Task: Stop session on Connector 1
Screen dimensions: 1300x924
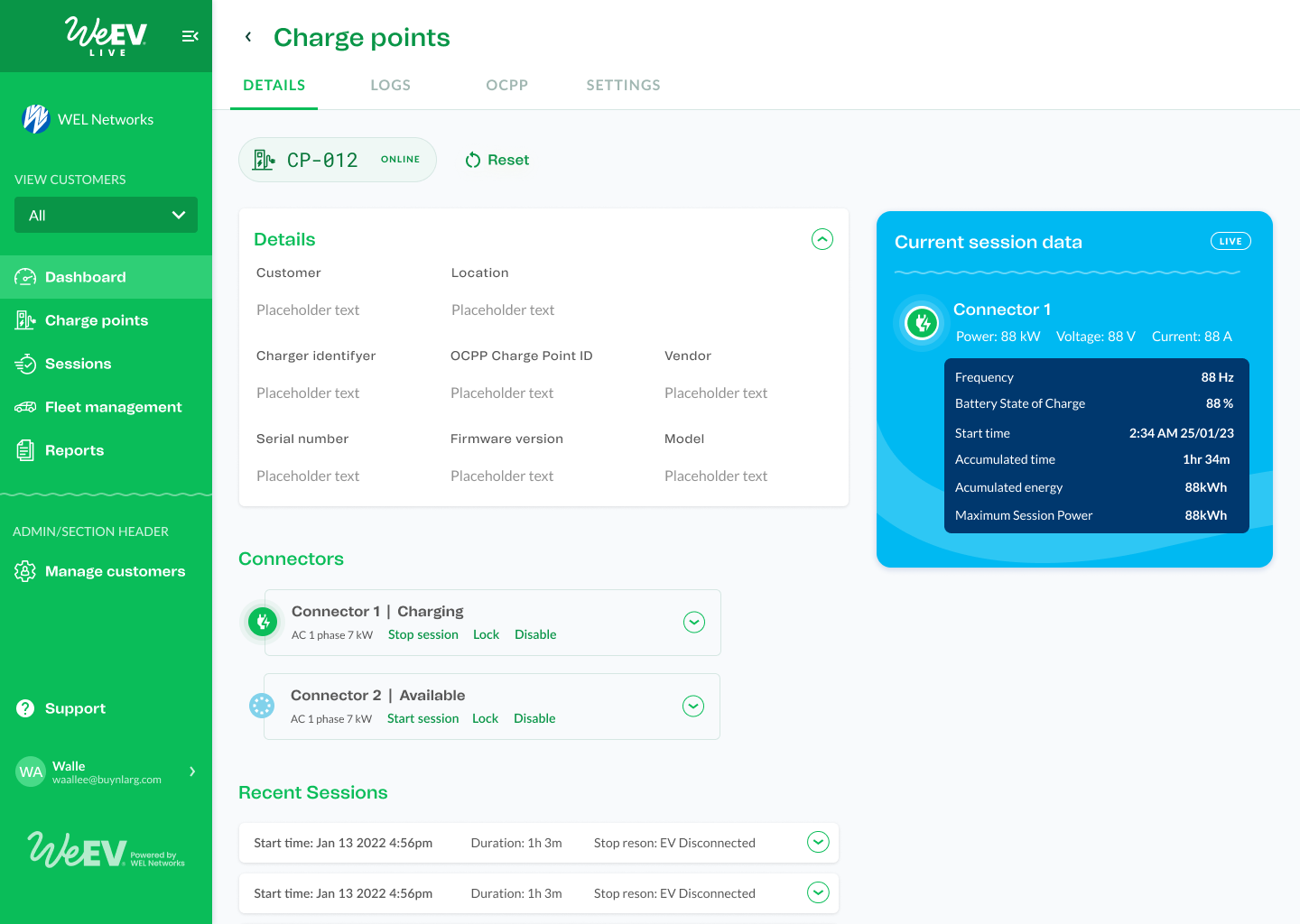Action: point(422,634)
